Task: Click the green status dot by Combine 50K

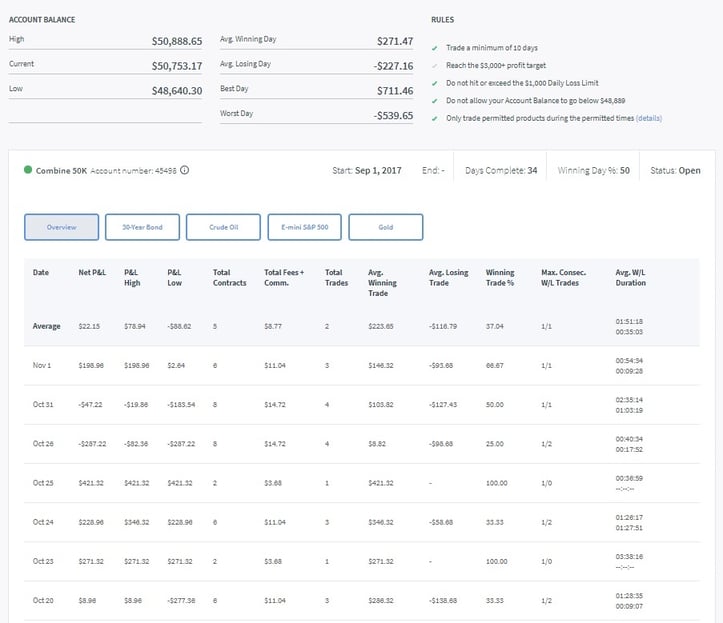Action: 27,170
